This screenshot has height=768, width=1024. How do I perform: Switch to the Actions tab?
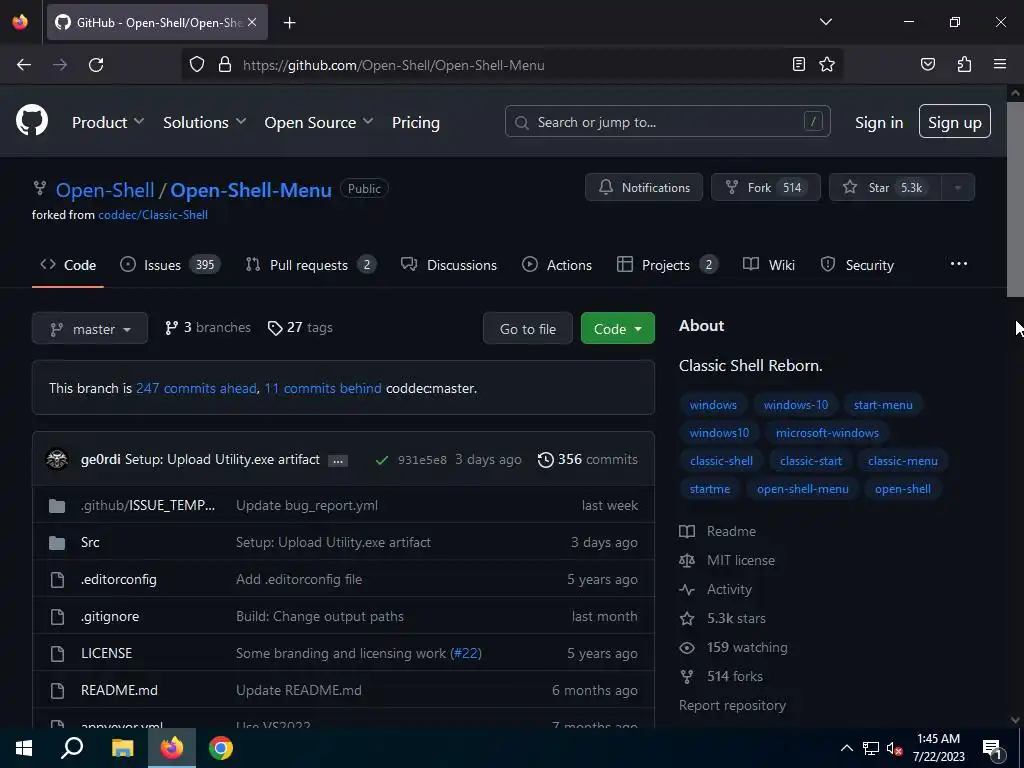(x=557, y=265)
